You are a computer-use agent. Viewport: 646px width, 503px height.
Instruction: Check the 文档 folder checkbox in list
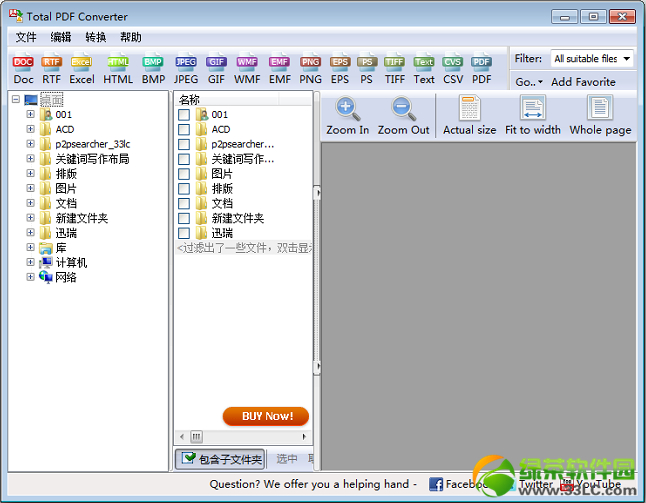pos(184,204)
